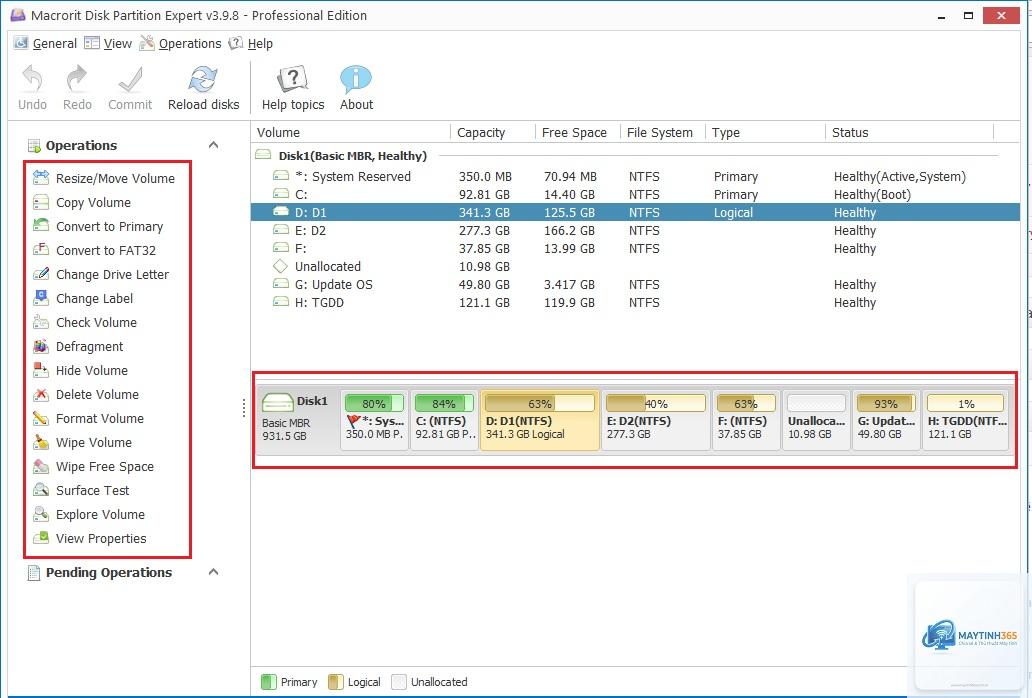
Task: Select the 'E: D2' volume row
Action: (635, 230)
